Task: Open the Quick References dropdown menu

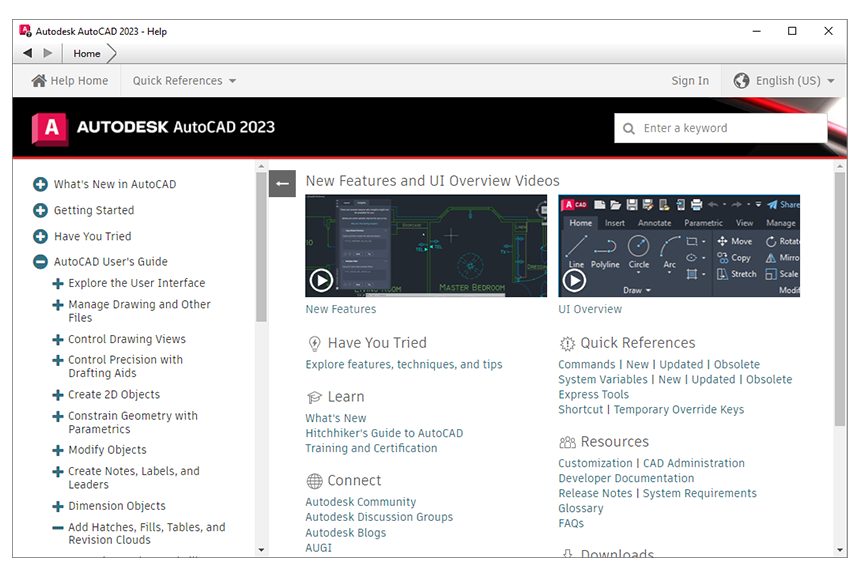Action: [184, 81]
